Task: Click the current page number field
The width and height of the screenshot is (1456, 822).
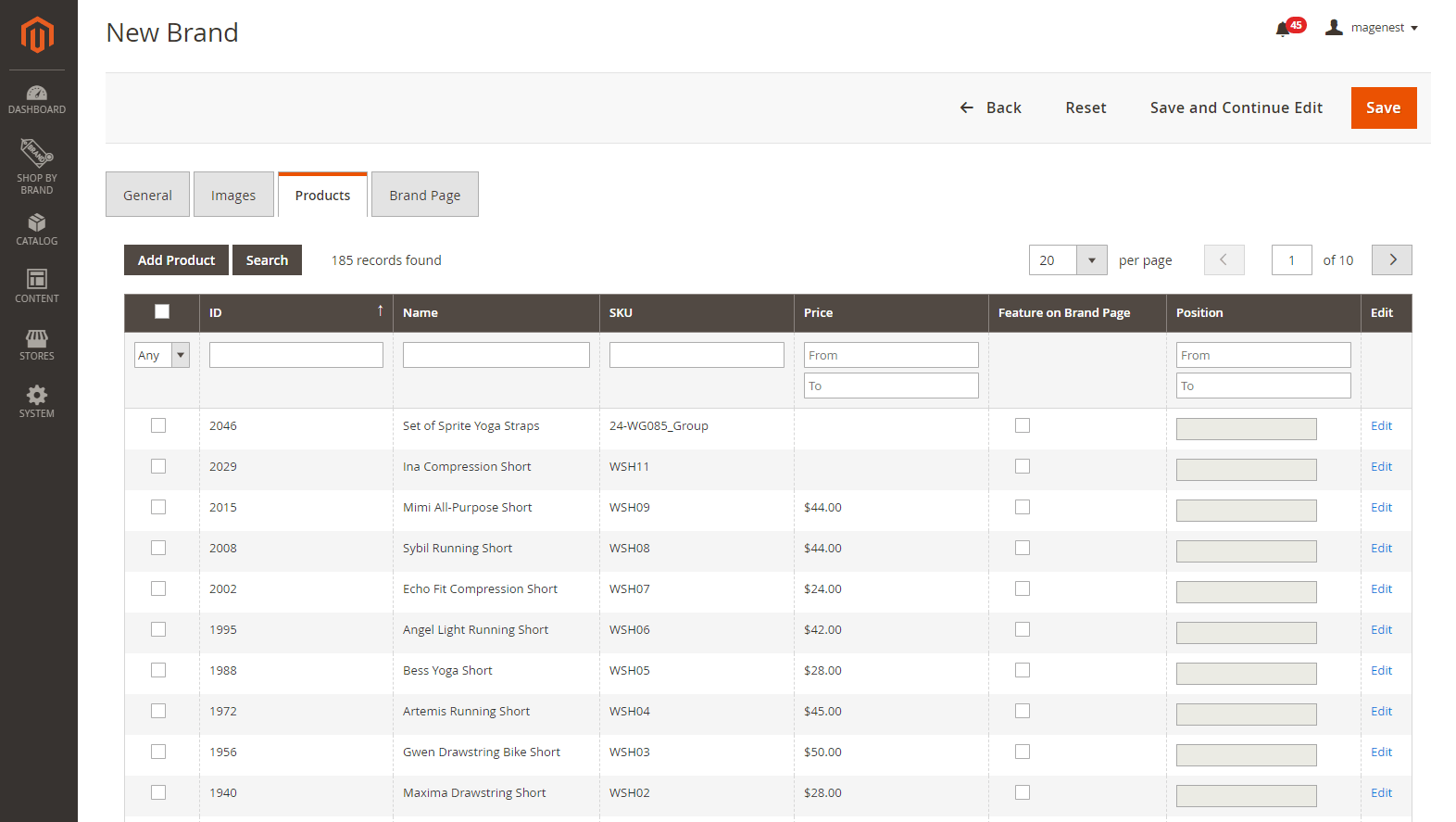Action: pos(1291,260)
